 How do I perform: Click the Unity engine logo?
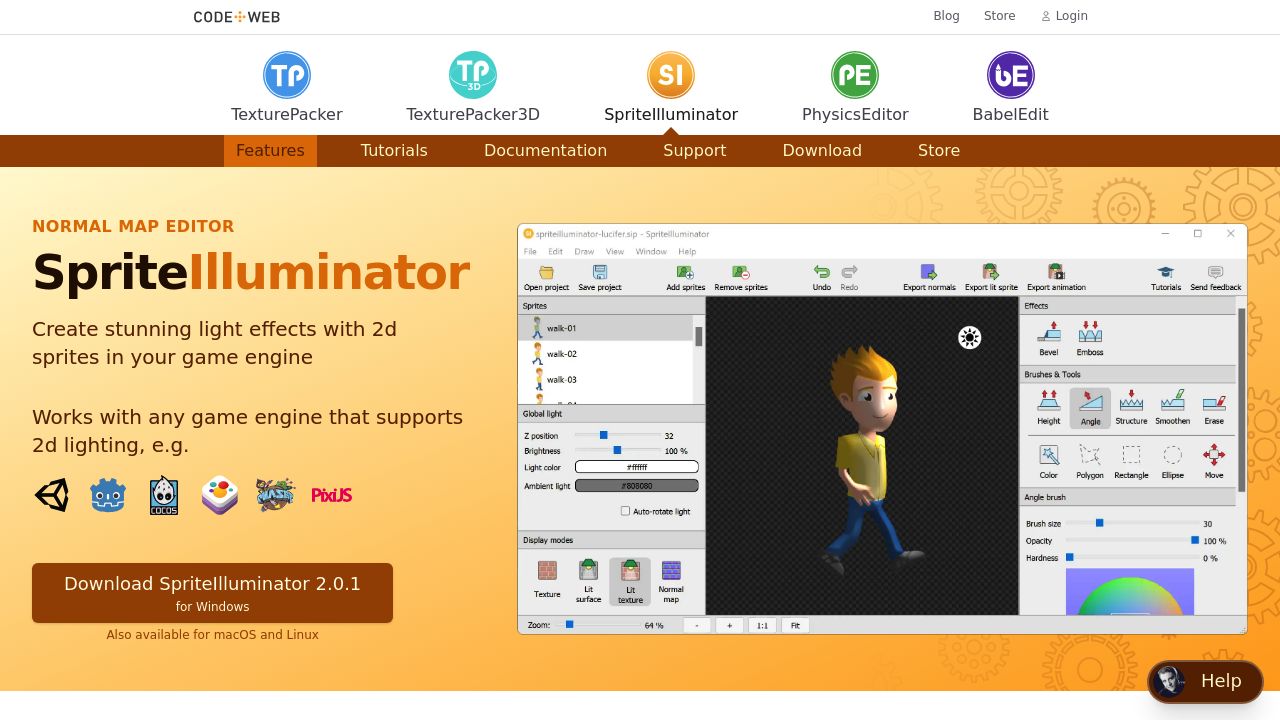pos(52,495)
